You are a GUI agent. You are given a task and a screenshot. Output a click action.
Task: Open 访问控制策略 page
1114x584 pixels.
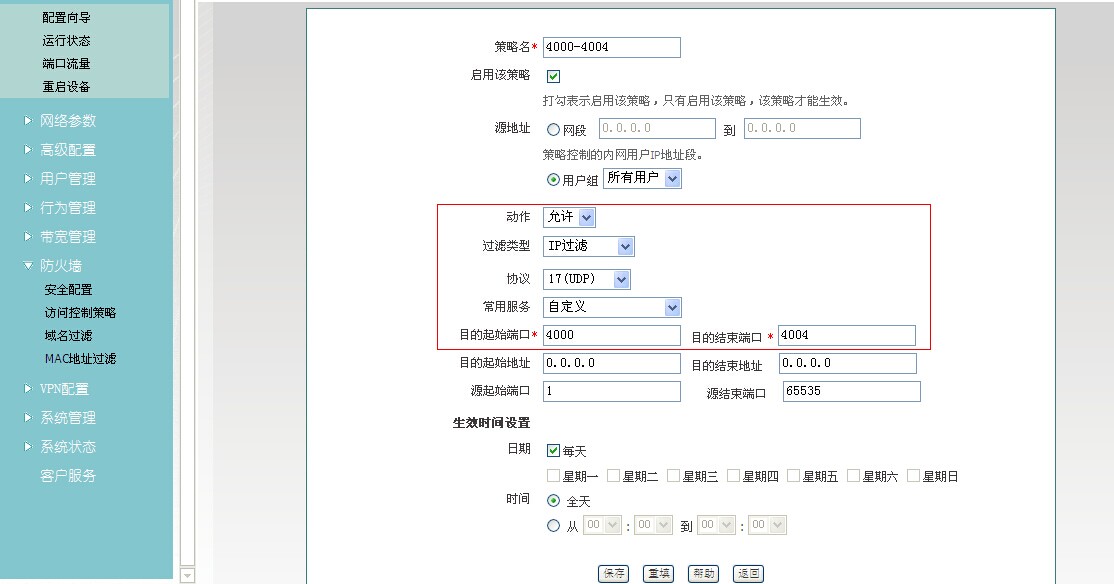coord(80,313)
